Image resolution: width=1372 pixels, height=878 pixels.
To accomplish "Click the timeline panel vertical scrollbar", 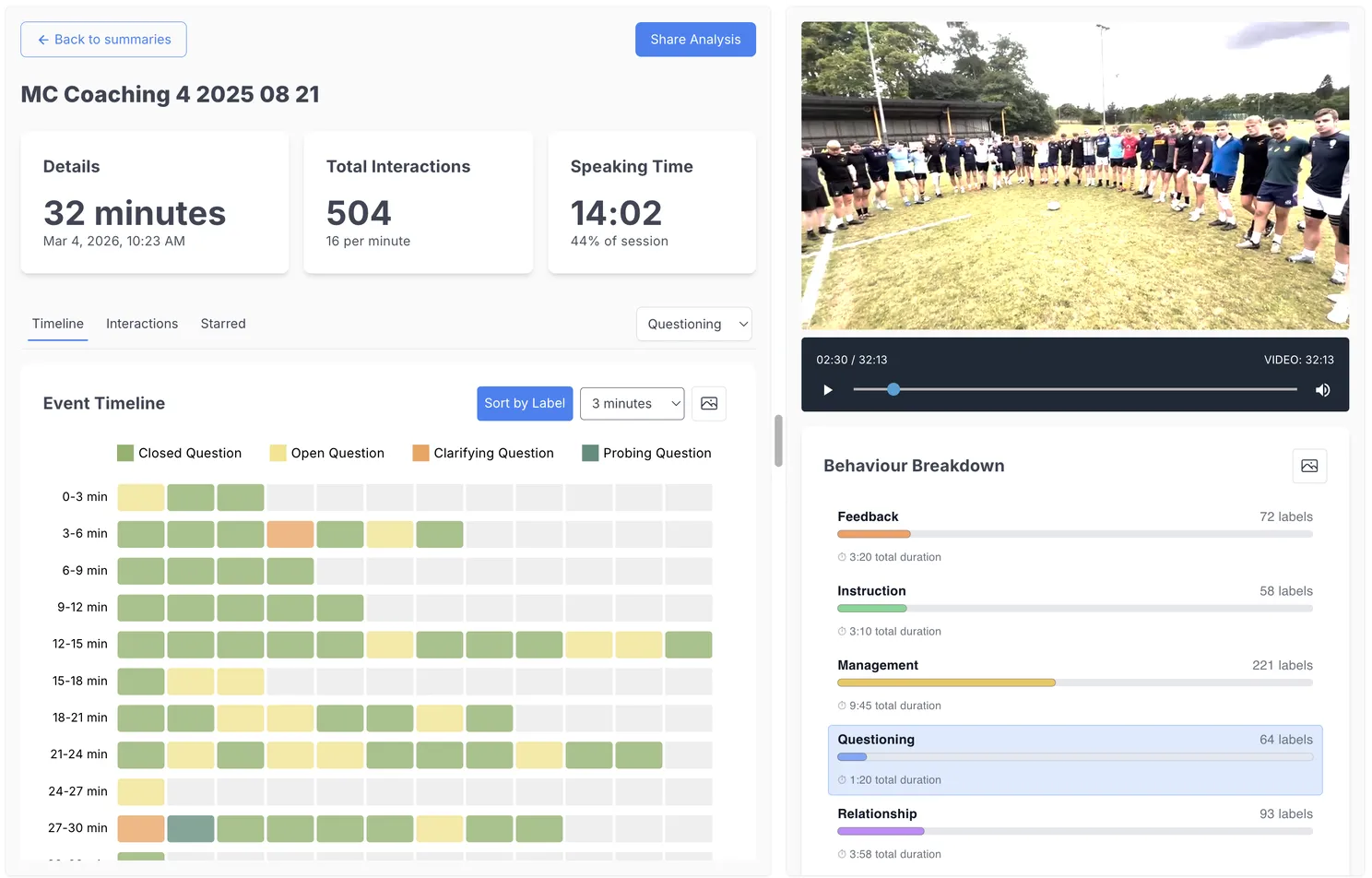I will pyautogui.click(x=778, y=441).
